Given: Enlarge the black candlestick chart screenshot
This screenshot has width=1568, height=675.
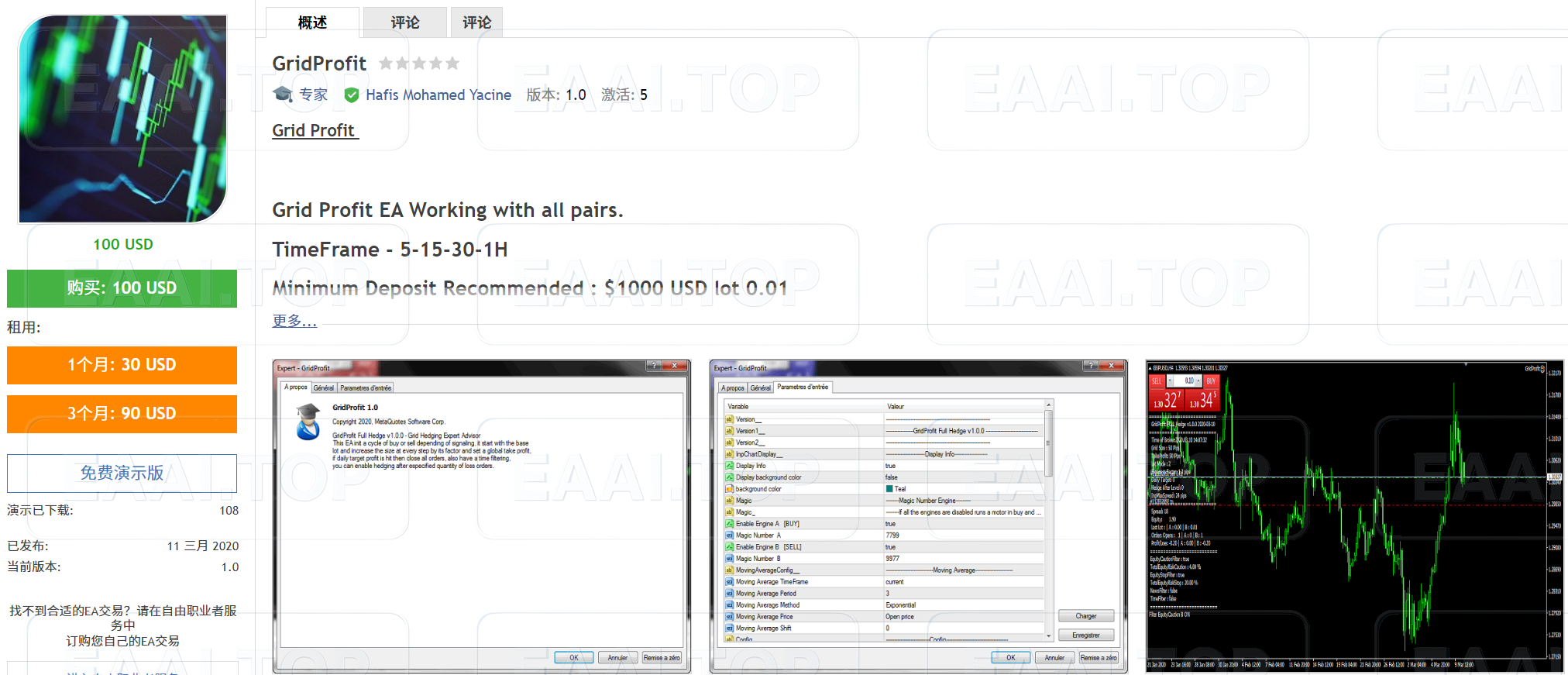Looking at the screenshot, I should (x=1355, y=516).
